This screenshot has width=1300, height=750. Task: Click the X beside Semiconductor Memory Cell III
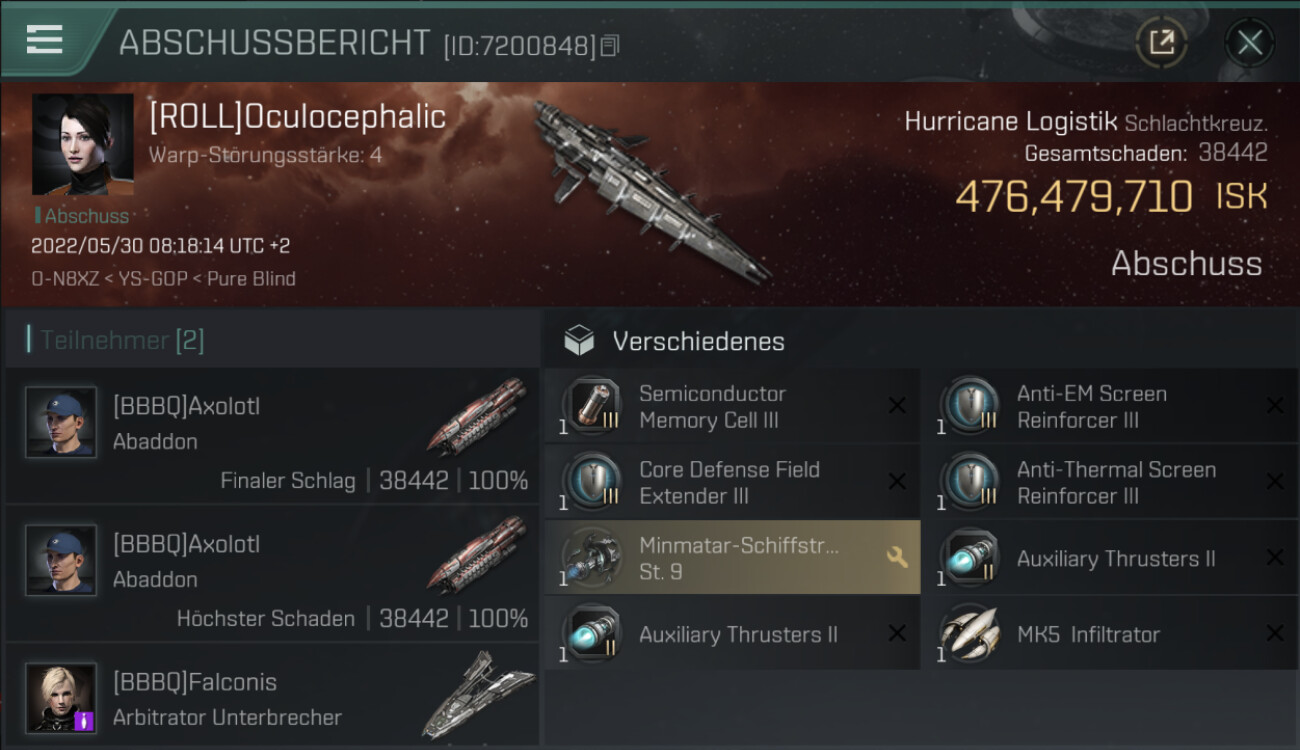(x=897, y=406)
